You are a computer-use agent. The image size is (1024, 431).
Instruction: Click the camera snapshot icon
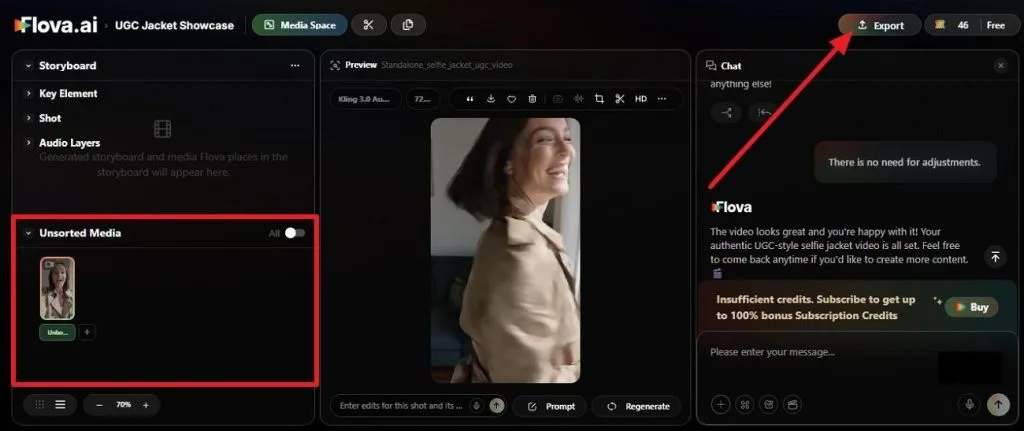click(x=558, y=99)
